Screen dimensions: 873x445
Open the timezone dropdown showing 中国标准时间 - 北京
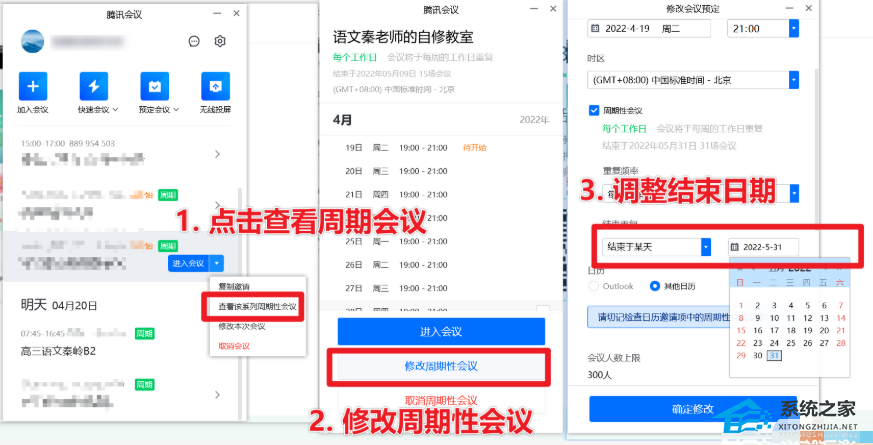(794, 80)
